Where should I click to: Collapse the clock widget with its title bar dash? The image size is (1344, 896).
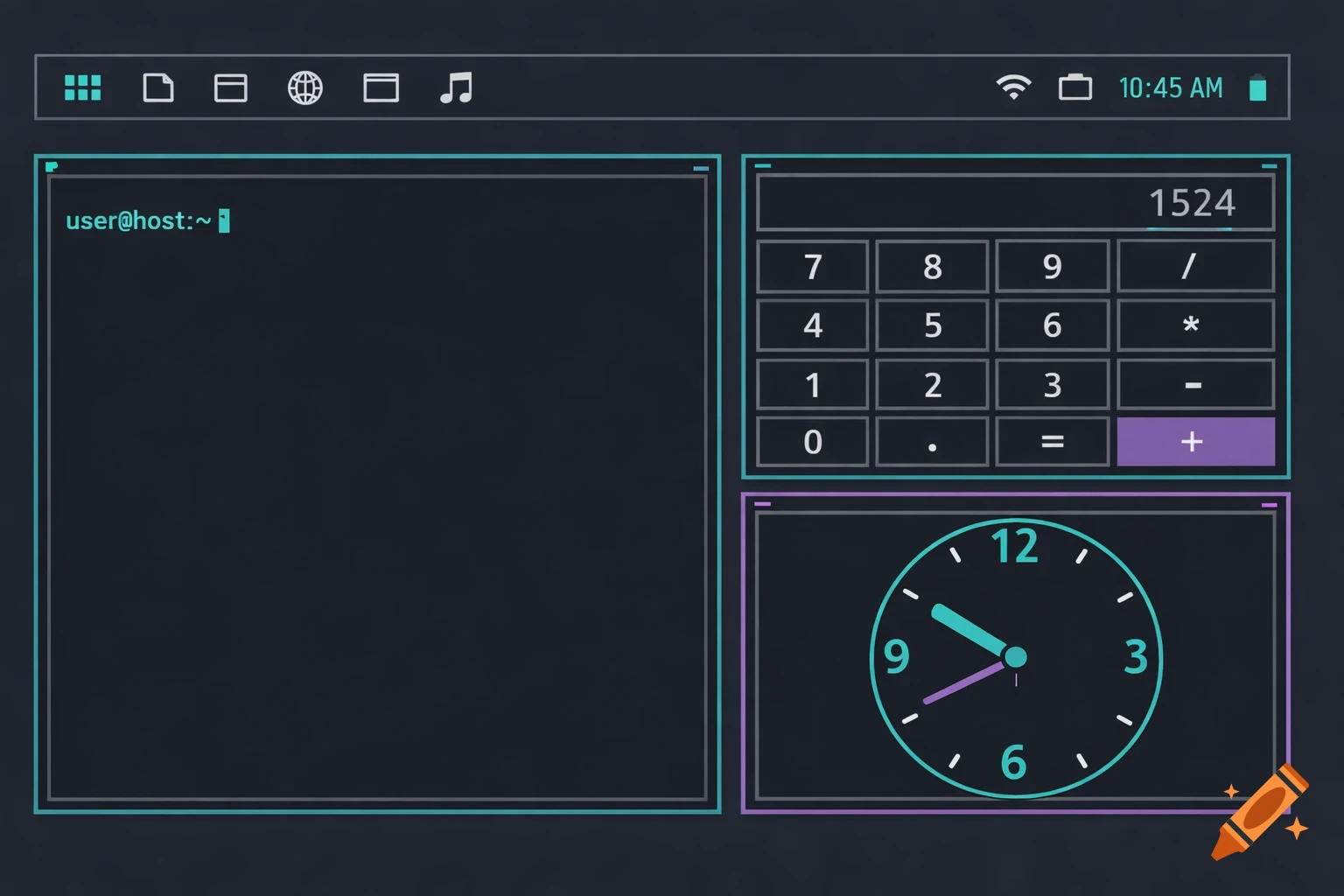click(x=1268, y=506)
